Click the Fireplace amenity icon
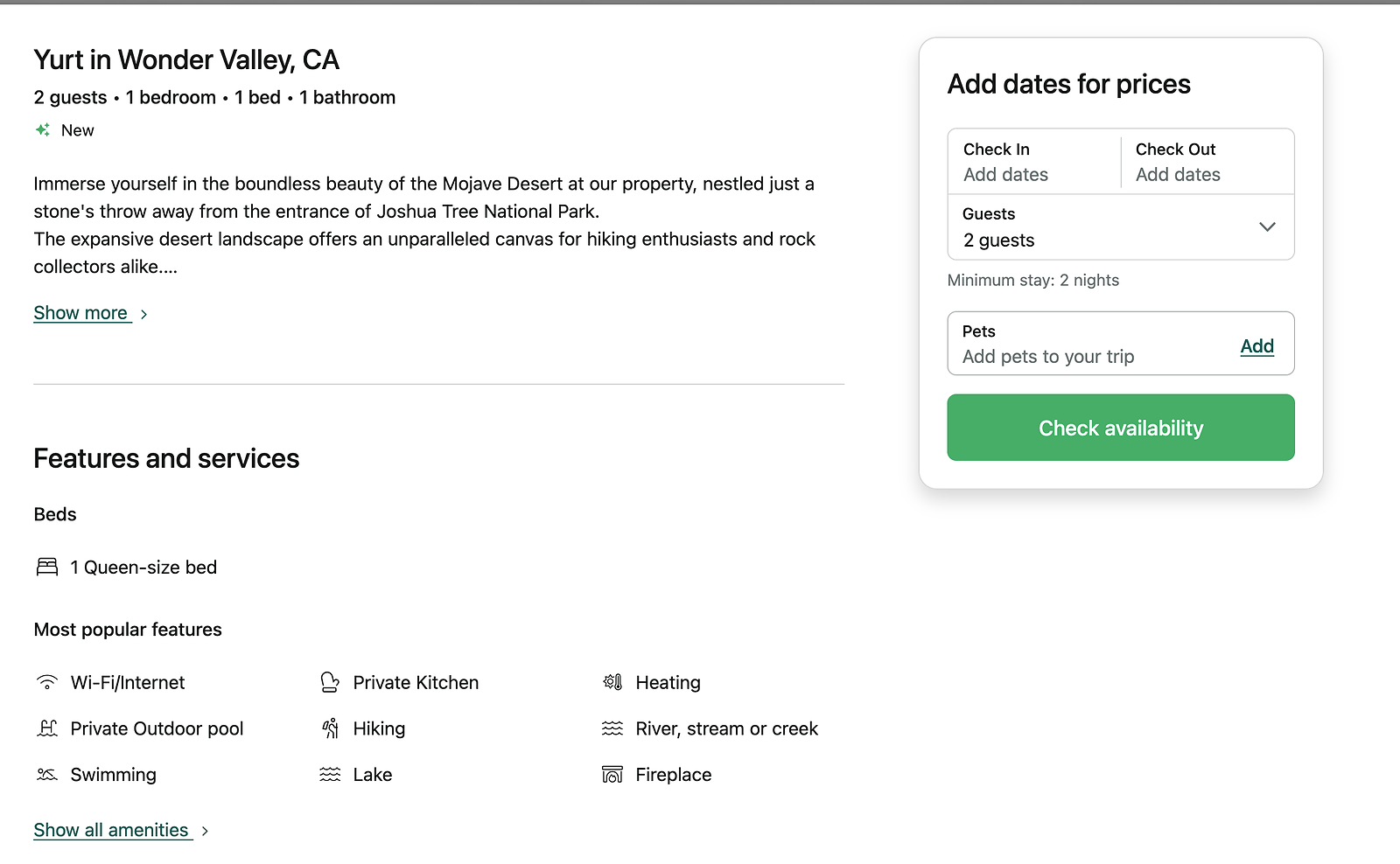Screen dimensions: 1400x864 click(x=612, y=775)
